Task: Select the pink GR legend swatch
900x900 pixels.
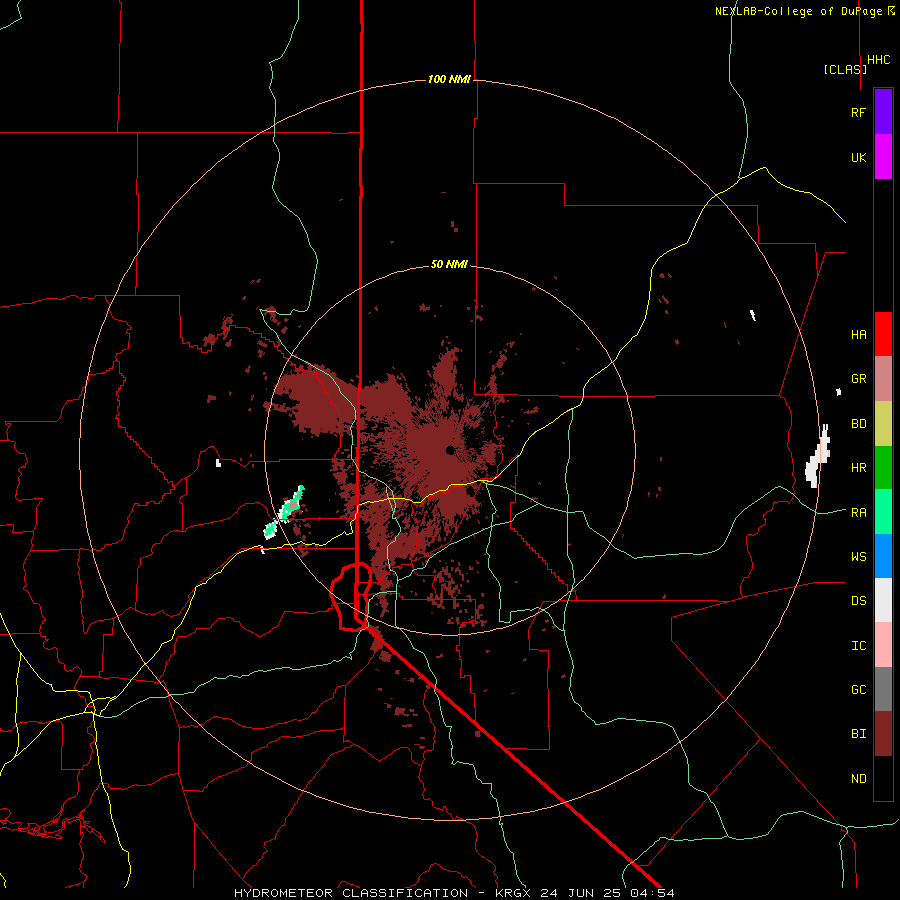Action: click(883, 379)
